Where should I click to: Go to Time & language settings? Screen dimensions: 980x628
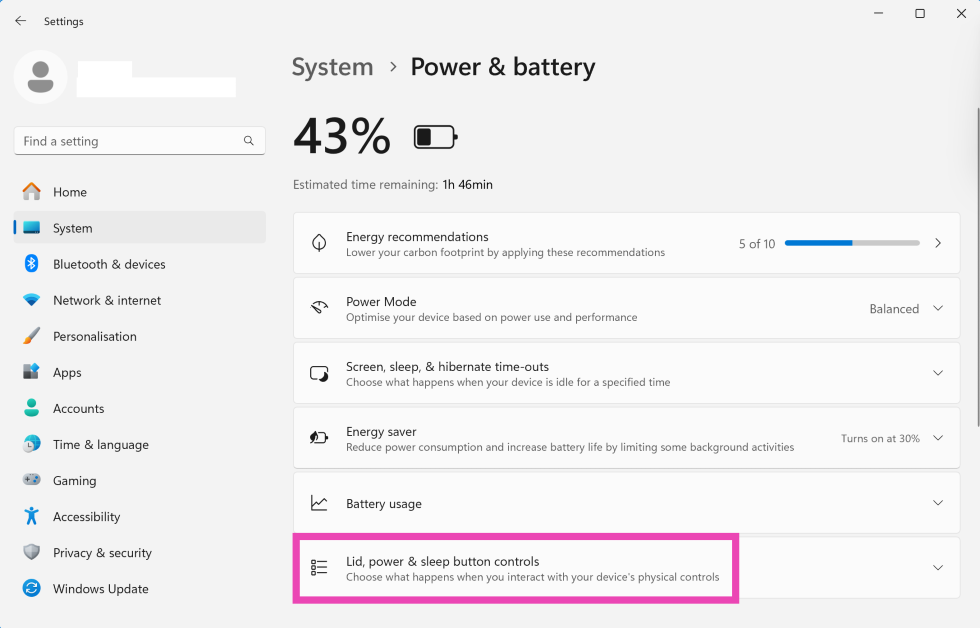(x=100, y=445)
